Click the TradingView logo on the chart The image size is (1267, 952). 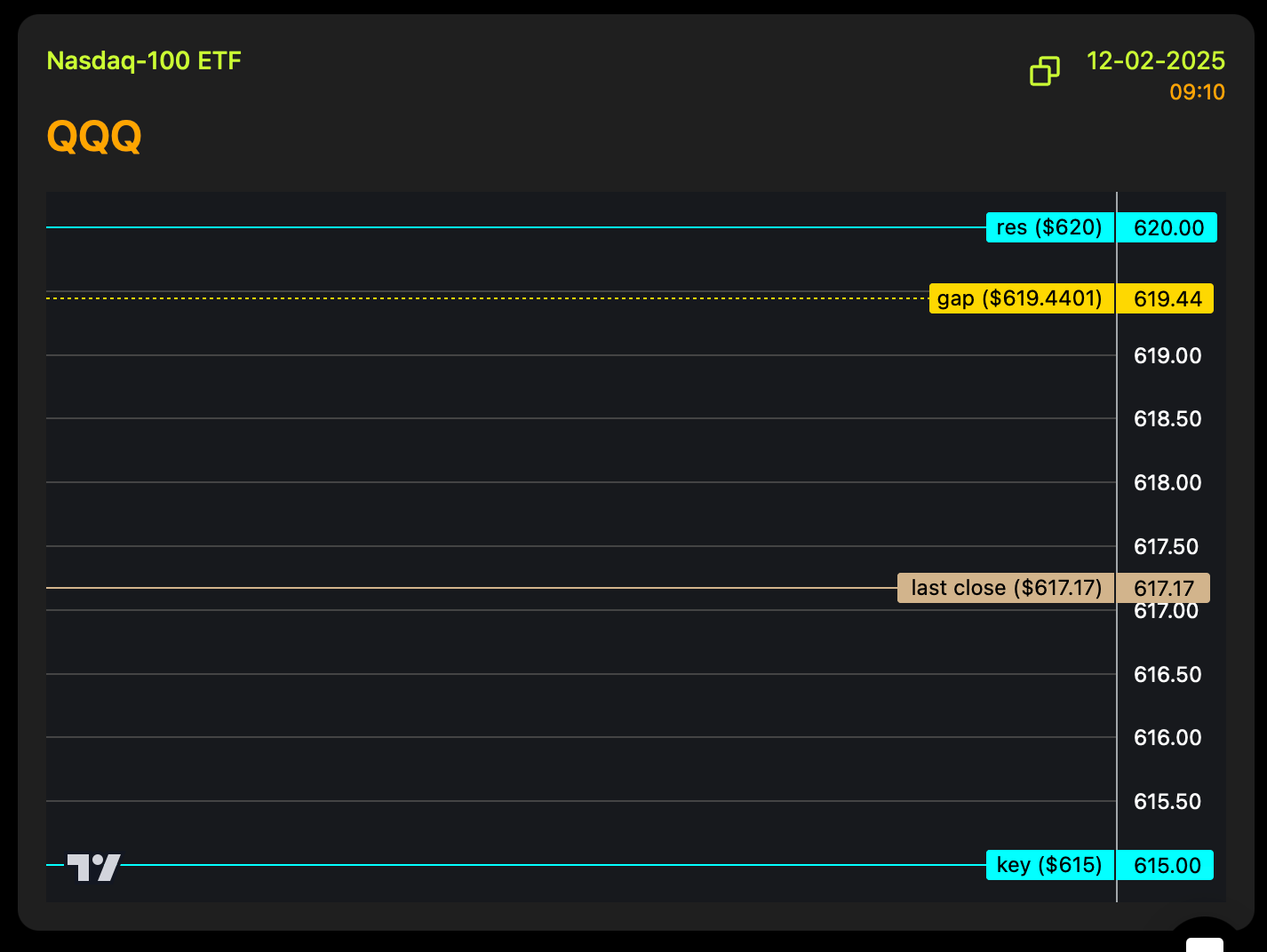94,867
